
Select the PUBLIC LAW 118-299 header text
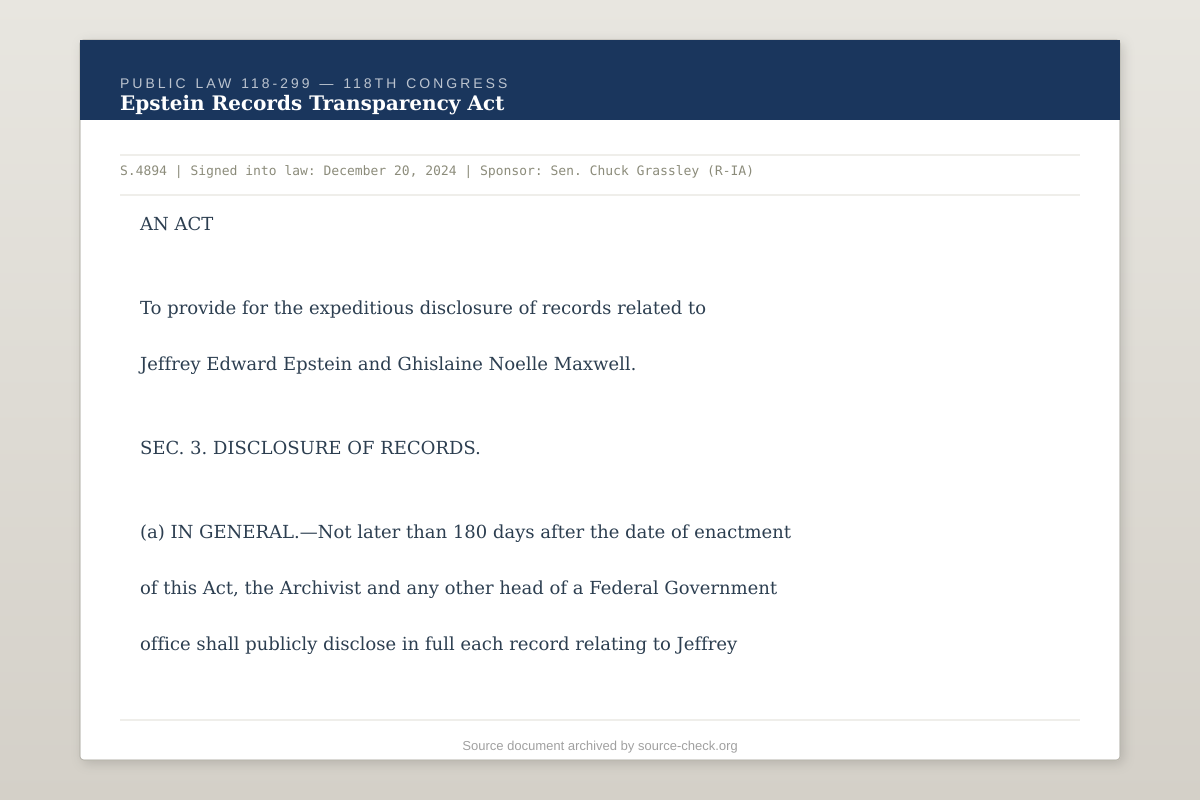tap(315, 84)
